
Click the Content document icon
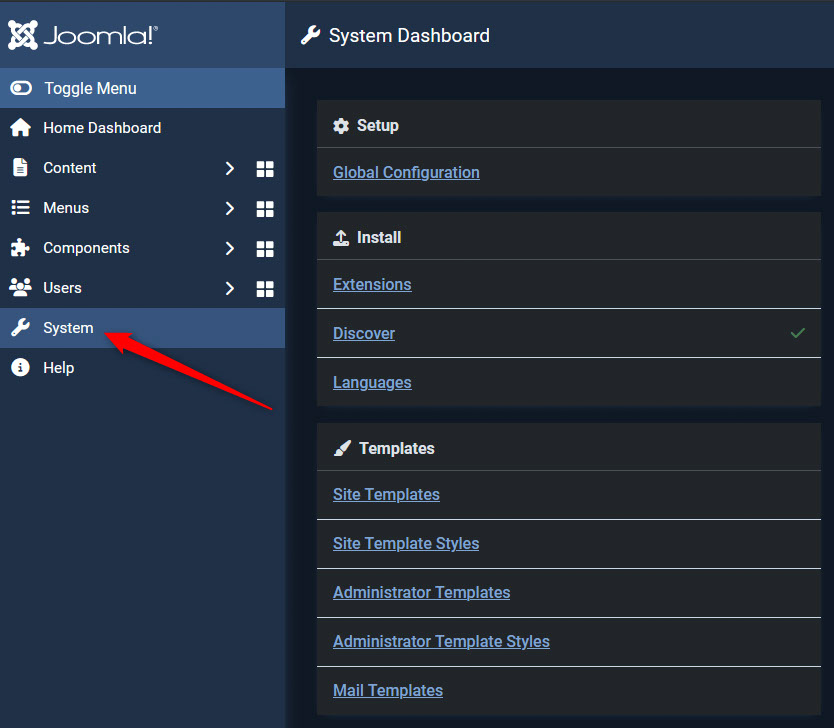pos(20,168)
